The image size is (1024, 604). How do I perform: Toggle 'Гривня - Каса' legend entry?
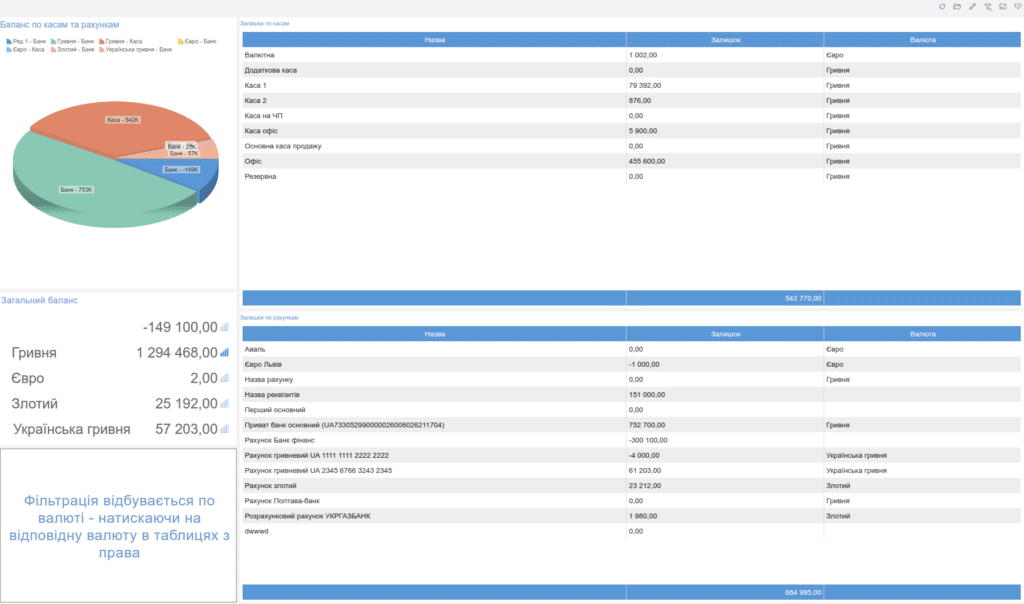click(x=120, y=41)
